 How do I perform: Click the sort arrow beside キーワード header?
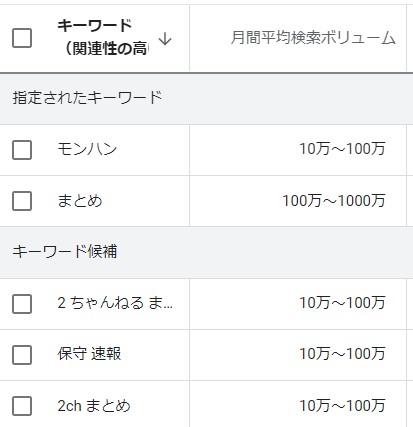[165, 40]
